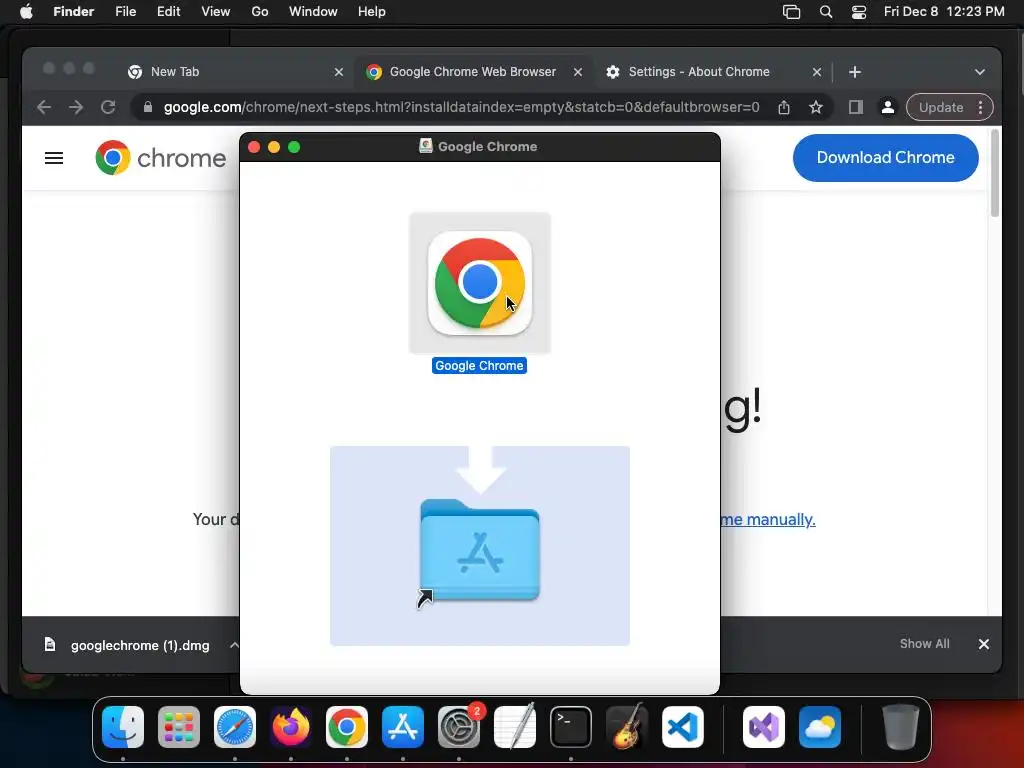This screenshot has height=768, width=1024.
Task: Open Chrome's three-dot menu
Action: 981,107
